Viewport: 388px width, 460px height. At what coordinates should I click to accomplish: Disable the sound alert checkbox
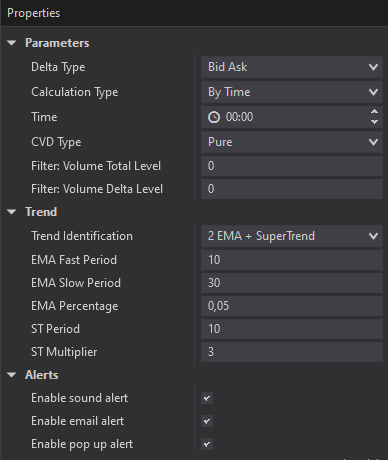(x=207, y=398)
